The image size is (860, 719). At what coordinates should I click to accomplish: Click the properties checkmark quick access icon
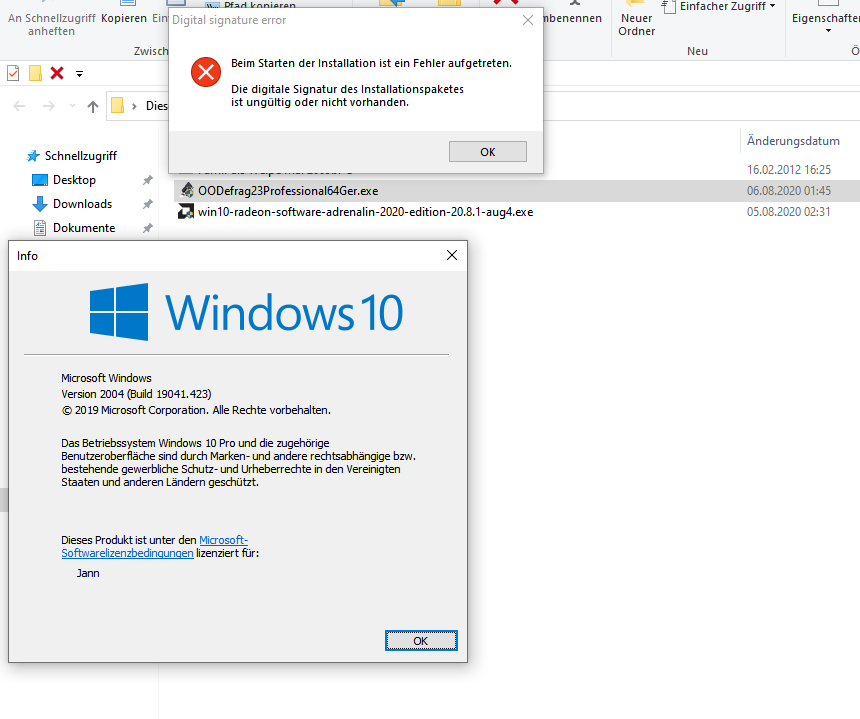13,73
